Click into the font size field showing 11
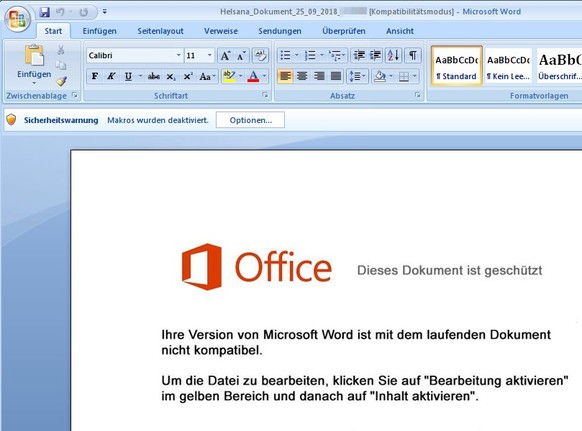 [x=195, y=55]
